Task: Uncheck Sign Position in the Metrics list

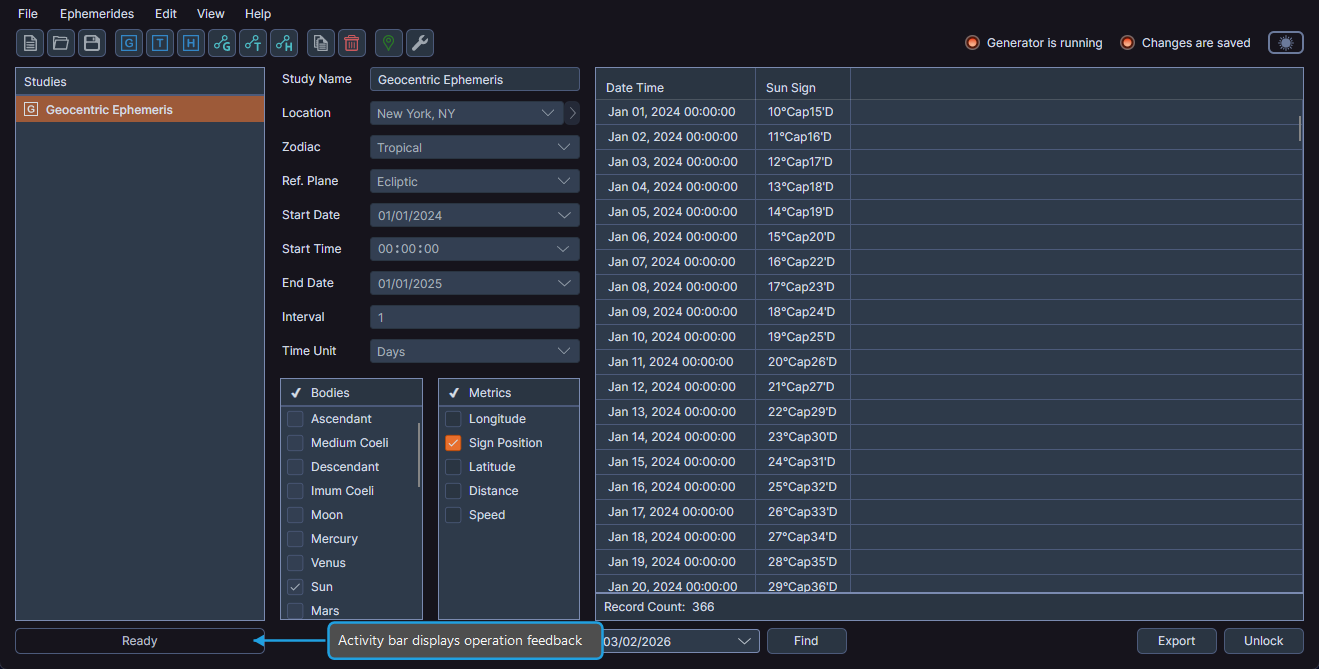Action: coord(452,442)
